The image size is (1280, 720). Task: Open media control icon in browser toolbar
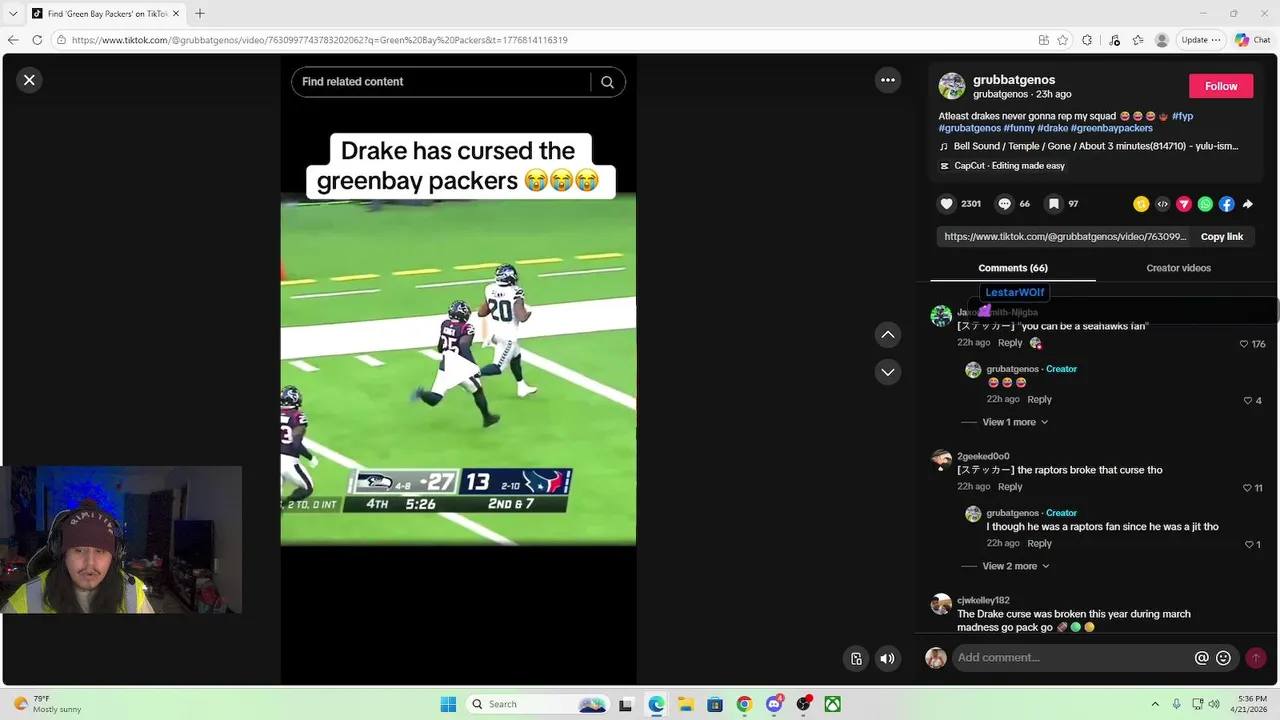click(x=1114, y=40)
